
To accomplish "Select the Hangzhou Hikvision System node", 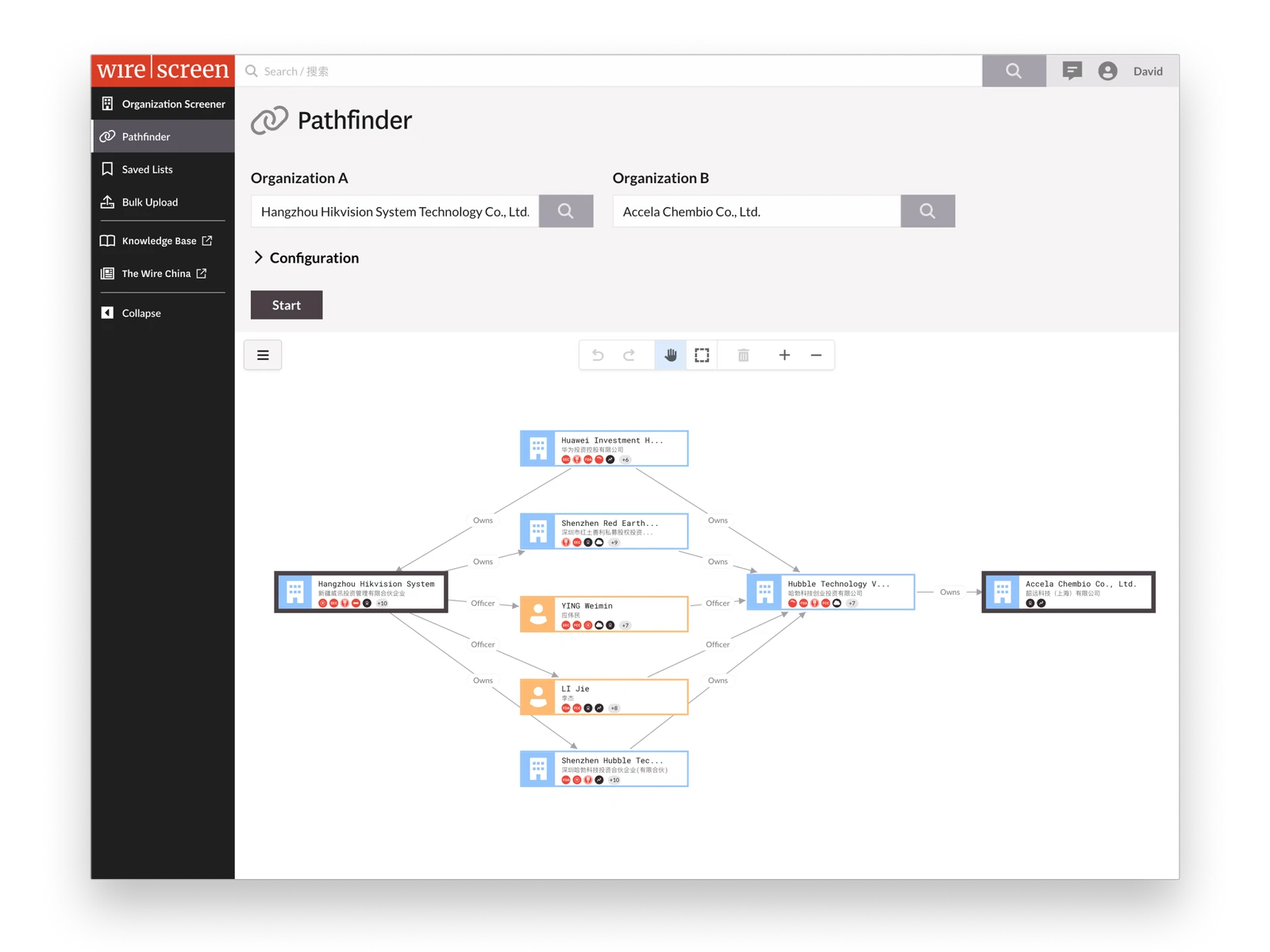I will (x=361, y=592).
